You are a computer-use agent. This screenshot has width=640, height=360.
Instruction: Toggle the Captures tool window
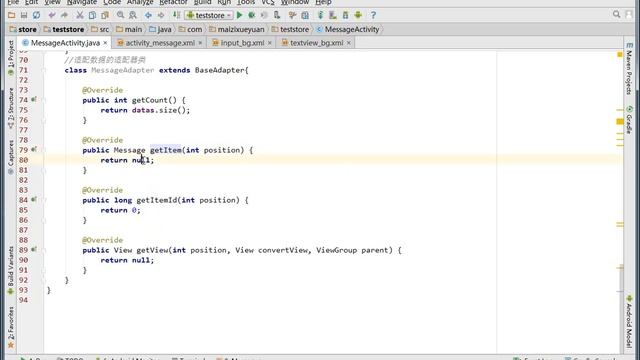pyautogui.click(x=11, y=157)
